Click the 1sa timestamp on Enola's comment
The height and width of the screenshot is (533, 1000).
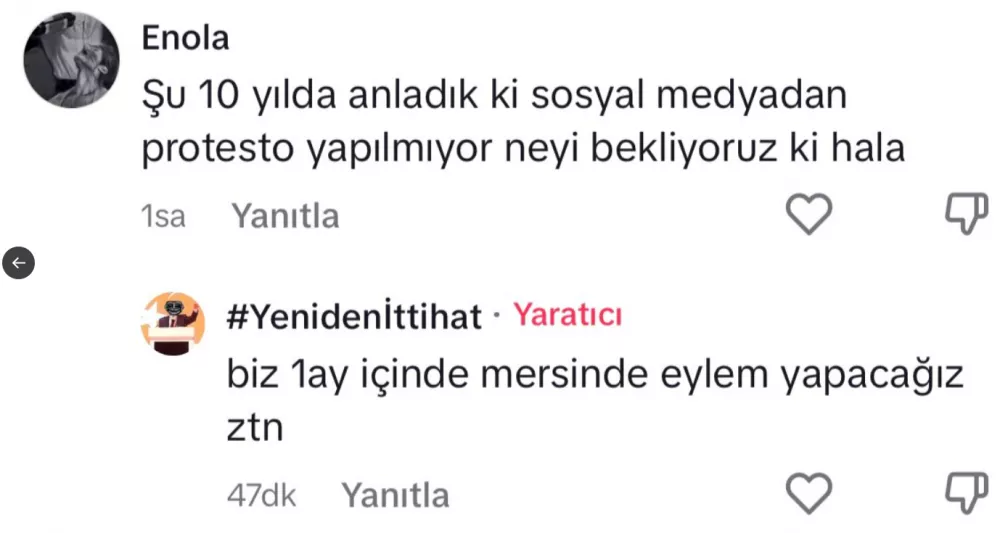164,216
